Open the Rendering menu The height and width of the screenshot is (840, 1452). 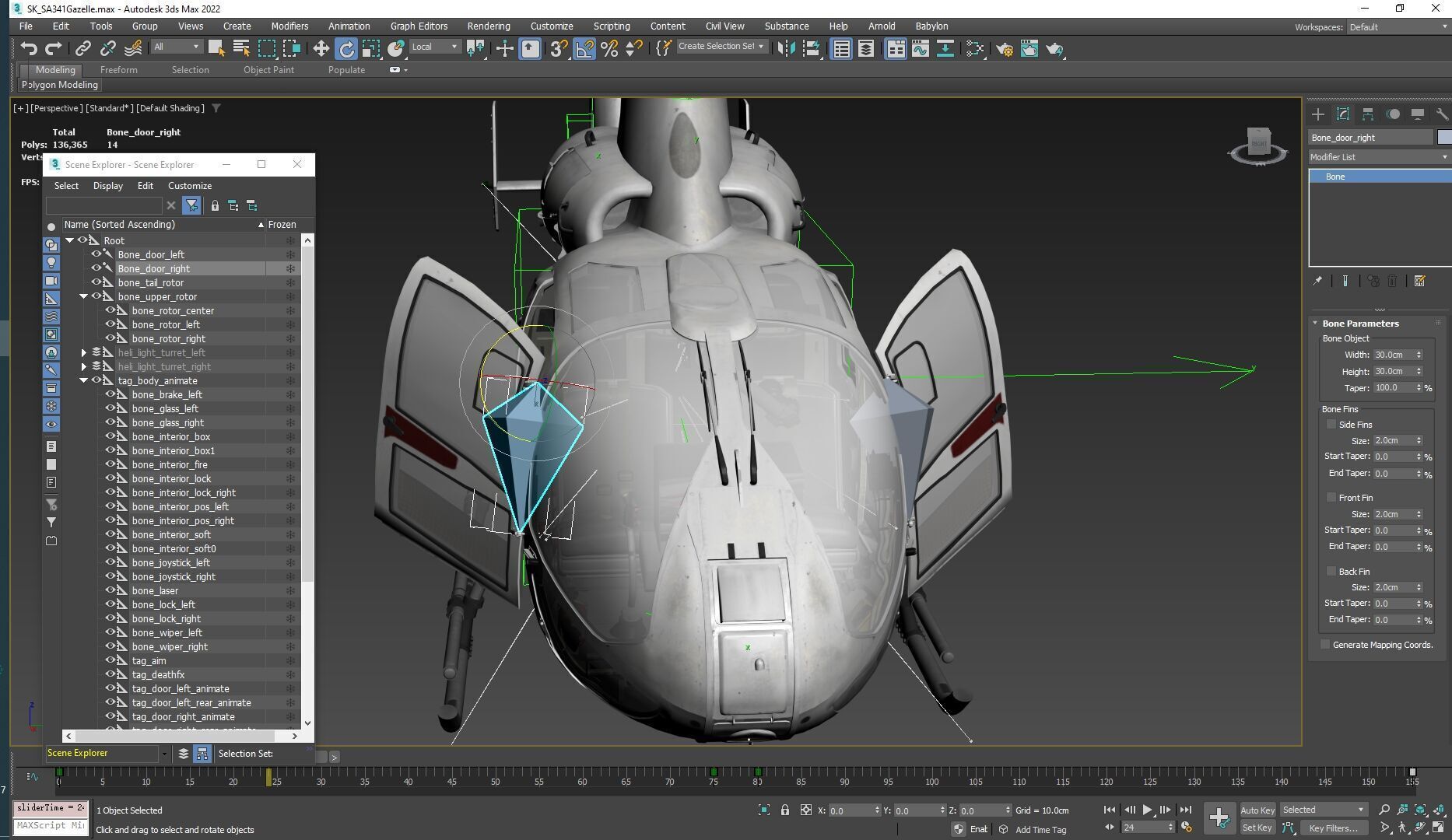point(489,26)
